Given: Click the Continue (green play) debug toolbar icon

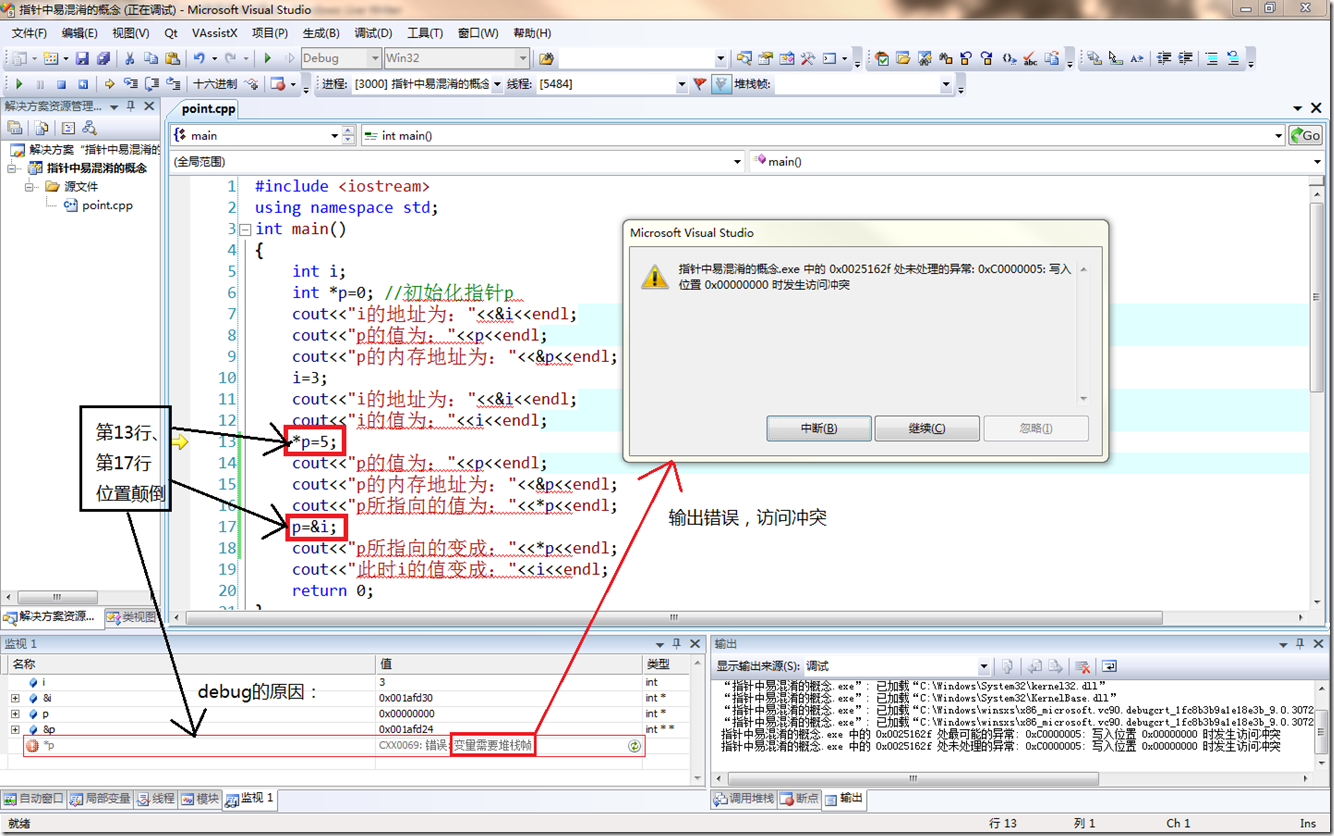Looking at the screenshot, I should [19, 84].
